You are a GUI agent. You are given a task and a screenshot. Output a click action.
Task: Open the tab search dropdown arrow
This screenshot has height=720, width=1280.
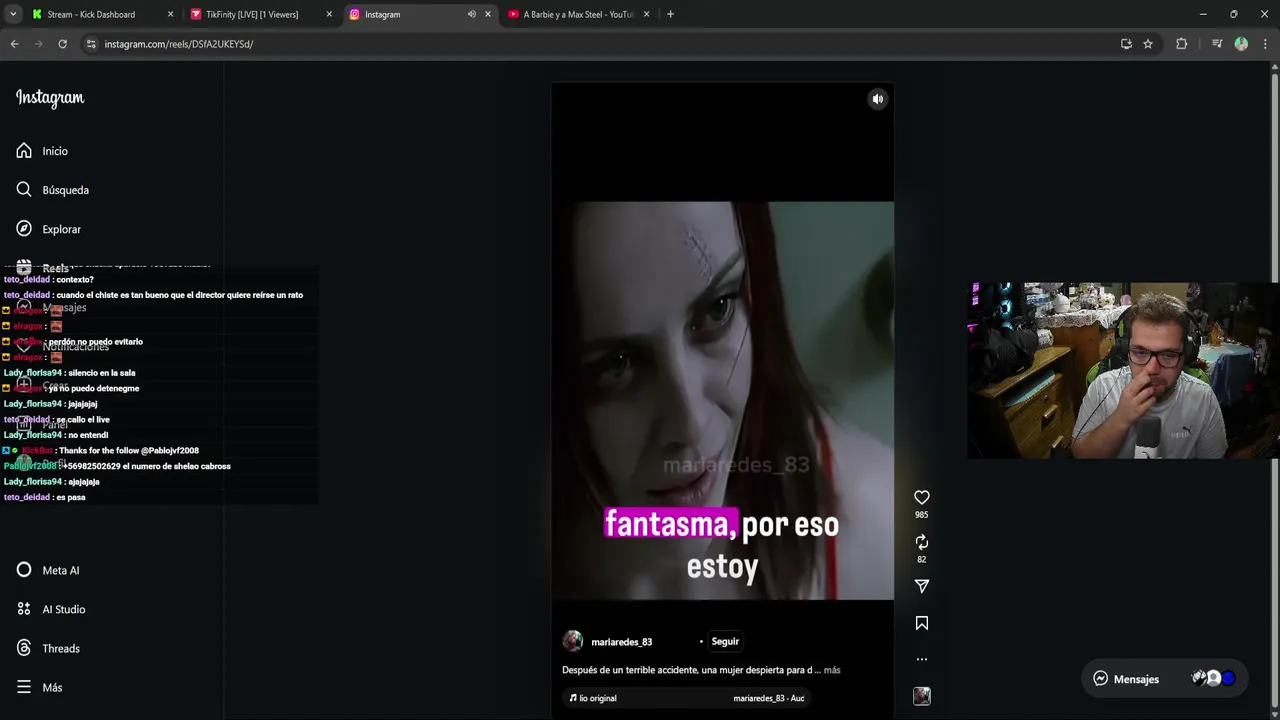coord(13,14)
